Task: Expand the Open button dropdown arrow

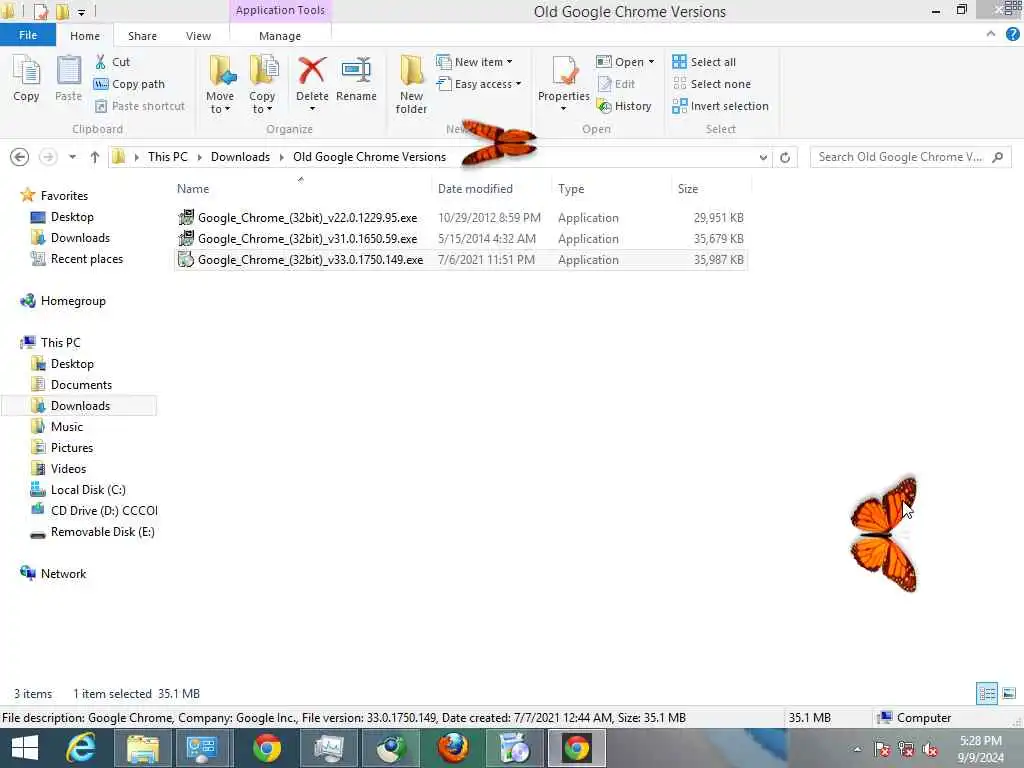Action: point(651,62)
